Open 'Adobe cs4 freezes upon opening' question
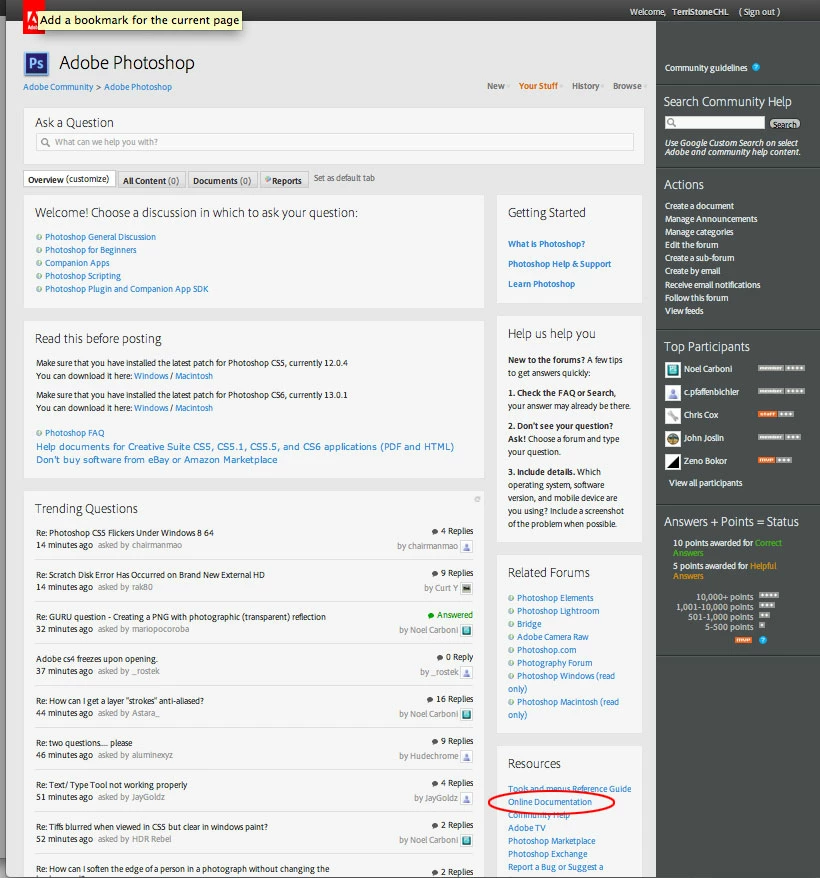This screenshot has width=820, height=878. [97, 659]
